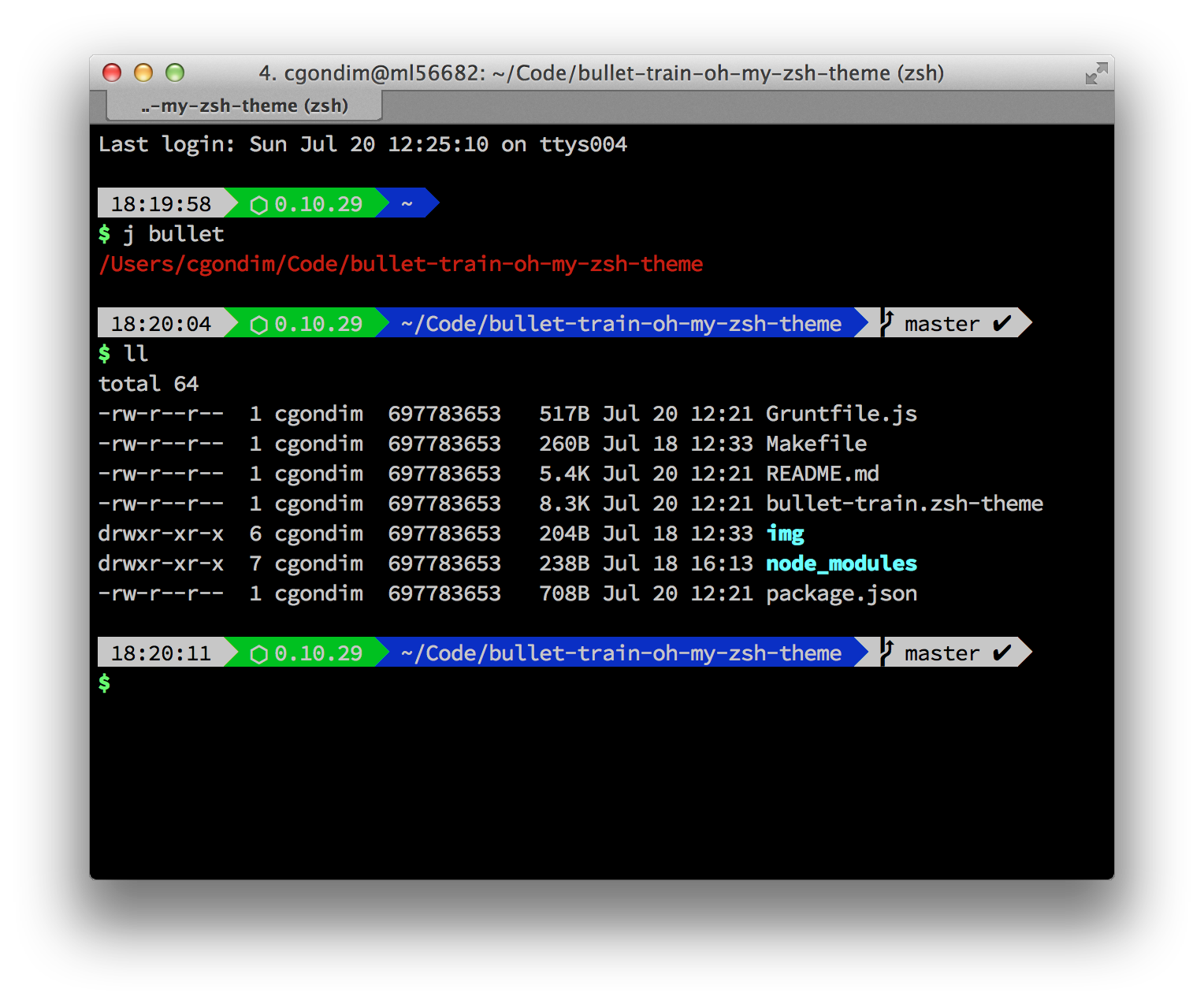
Task: Click the blue home "~" segment in the first prompt
Action: coord(407,204)
